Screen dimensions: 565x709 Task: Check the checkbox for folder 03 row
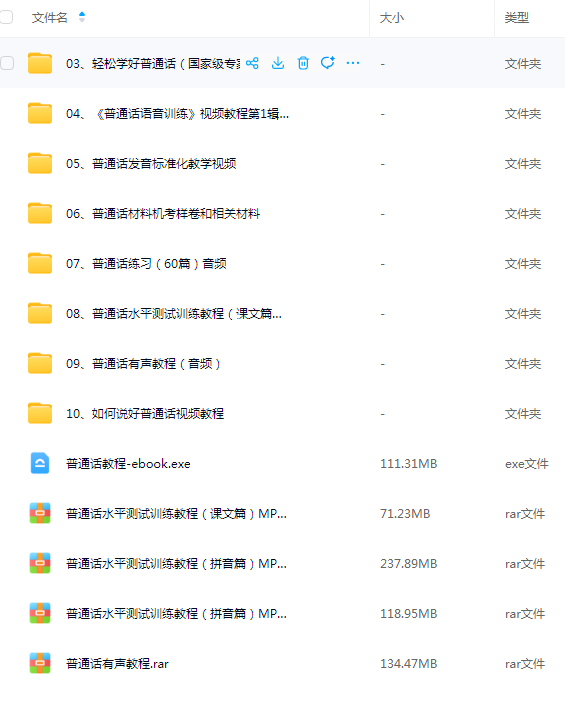[x=7, y=63]
